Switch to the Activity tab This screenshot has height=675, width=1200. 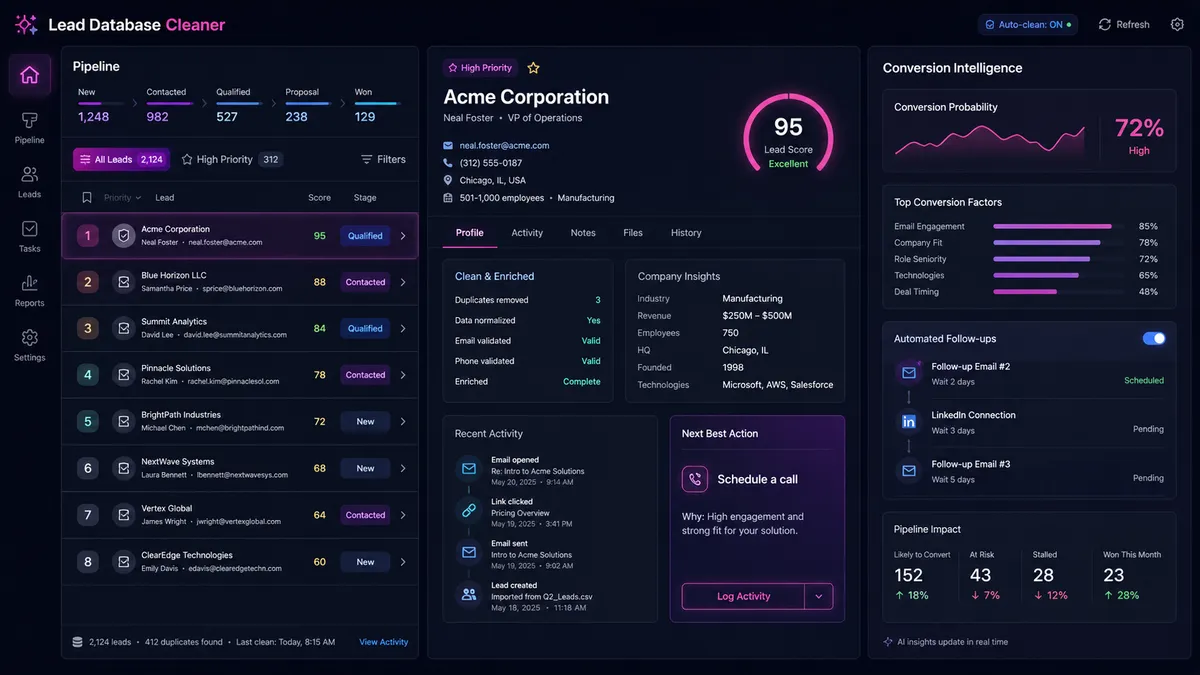tap(527, 232)
